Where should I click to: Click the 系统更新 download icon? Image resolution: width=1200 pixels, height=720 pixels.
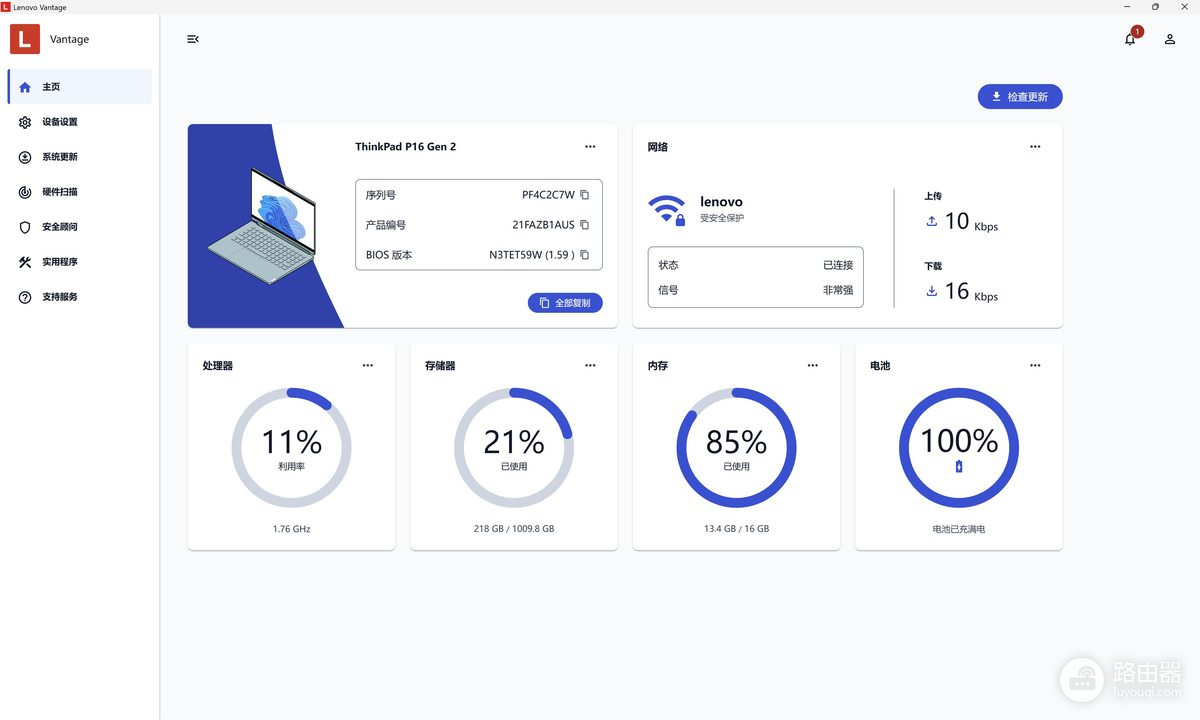[x=25, y=157]
